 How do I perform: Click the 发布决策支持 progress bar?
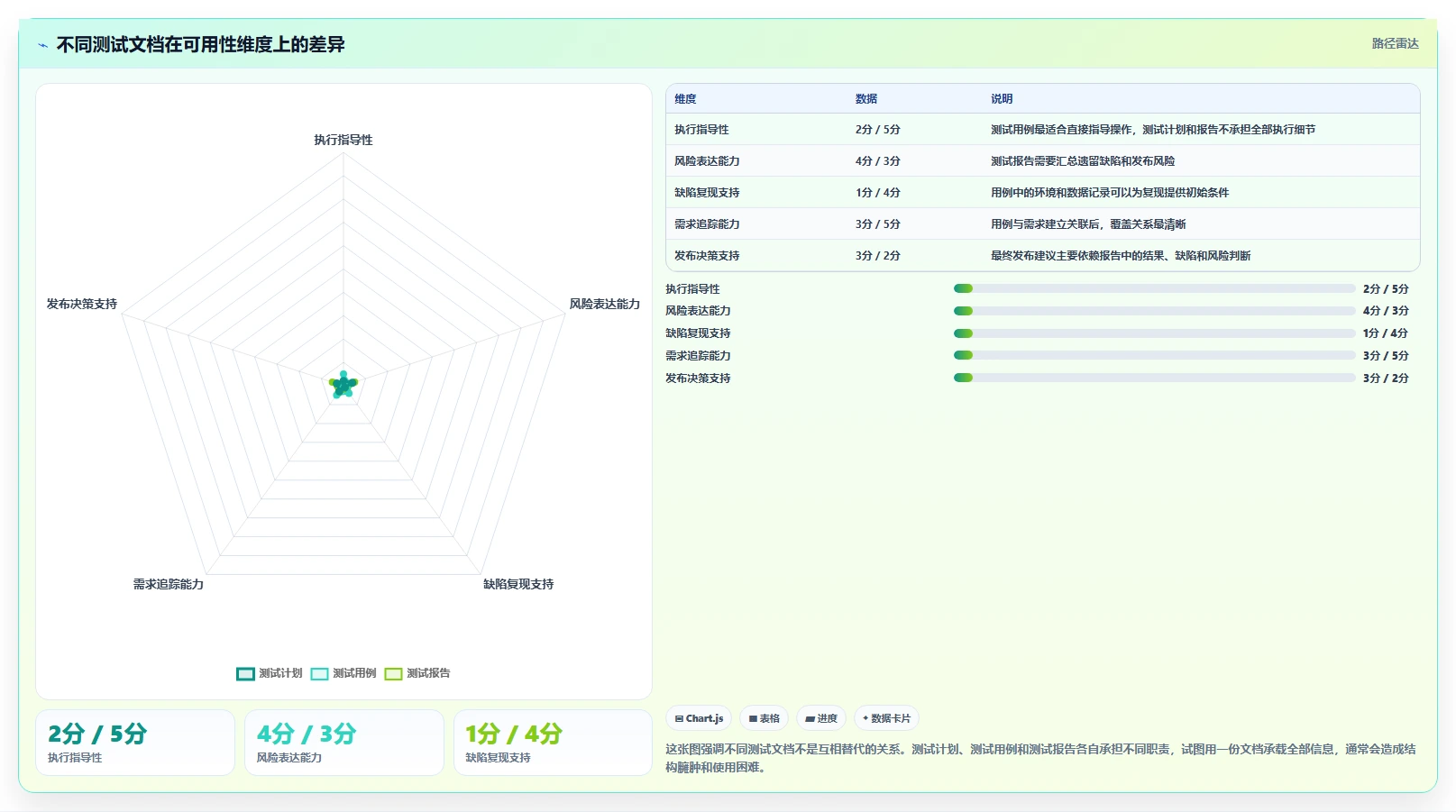1154,378
